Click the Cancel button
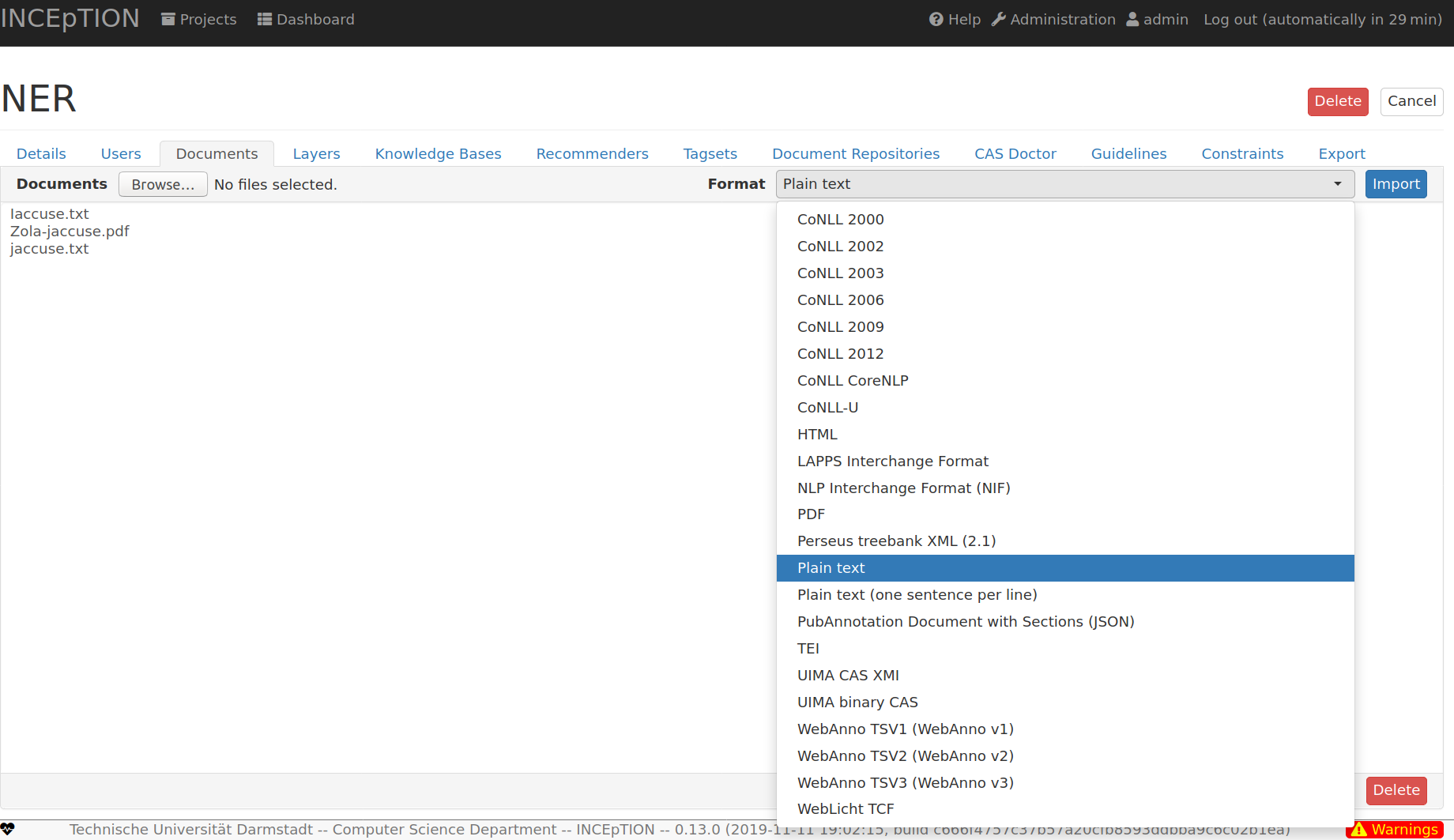 click(1411, 101)
